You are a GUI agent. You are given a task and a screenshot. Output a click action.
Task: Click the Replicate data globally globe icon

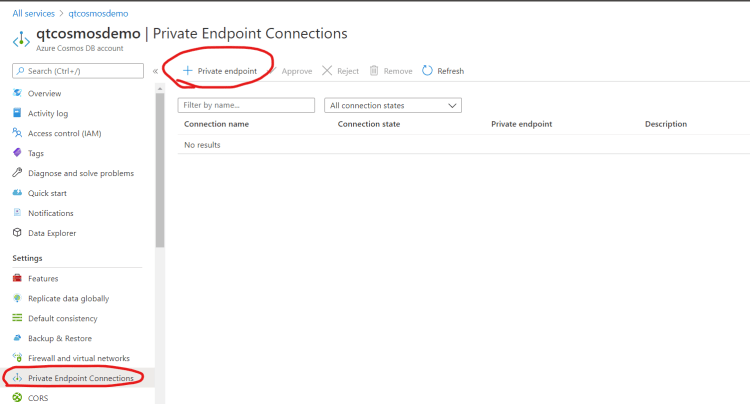17,298
